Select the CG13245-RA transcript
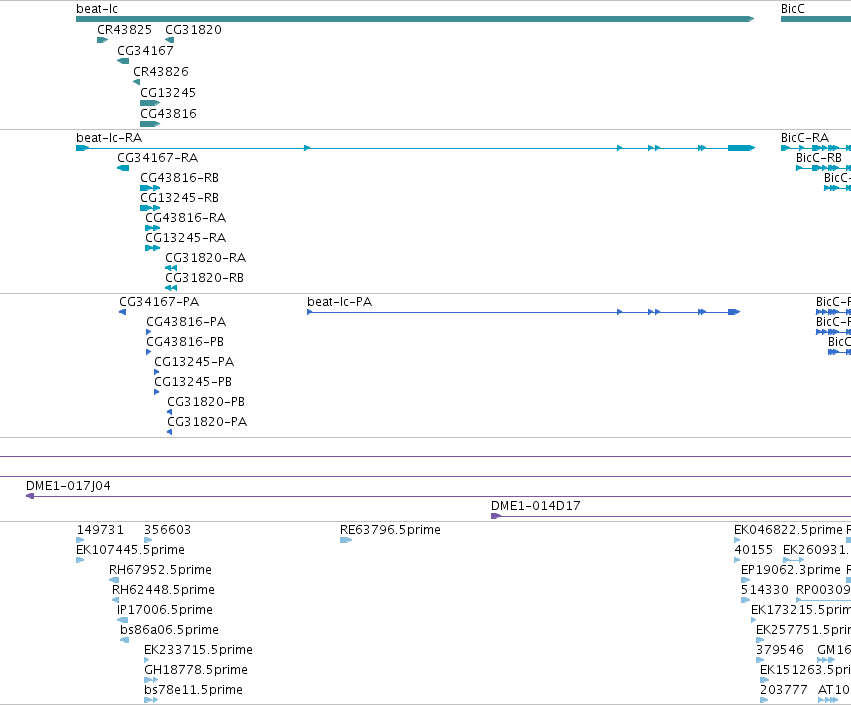The height and width of the screenshot is (705, 851). point(153,248)
